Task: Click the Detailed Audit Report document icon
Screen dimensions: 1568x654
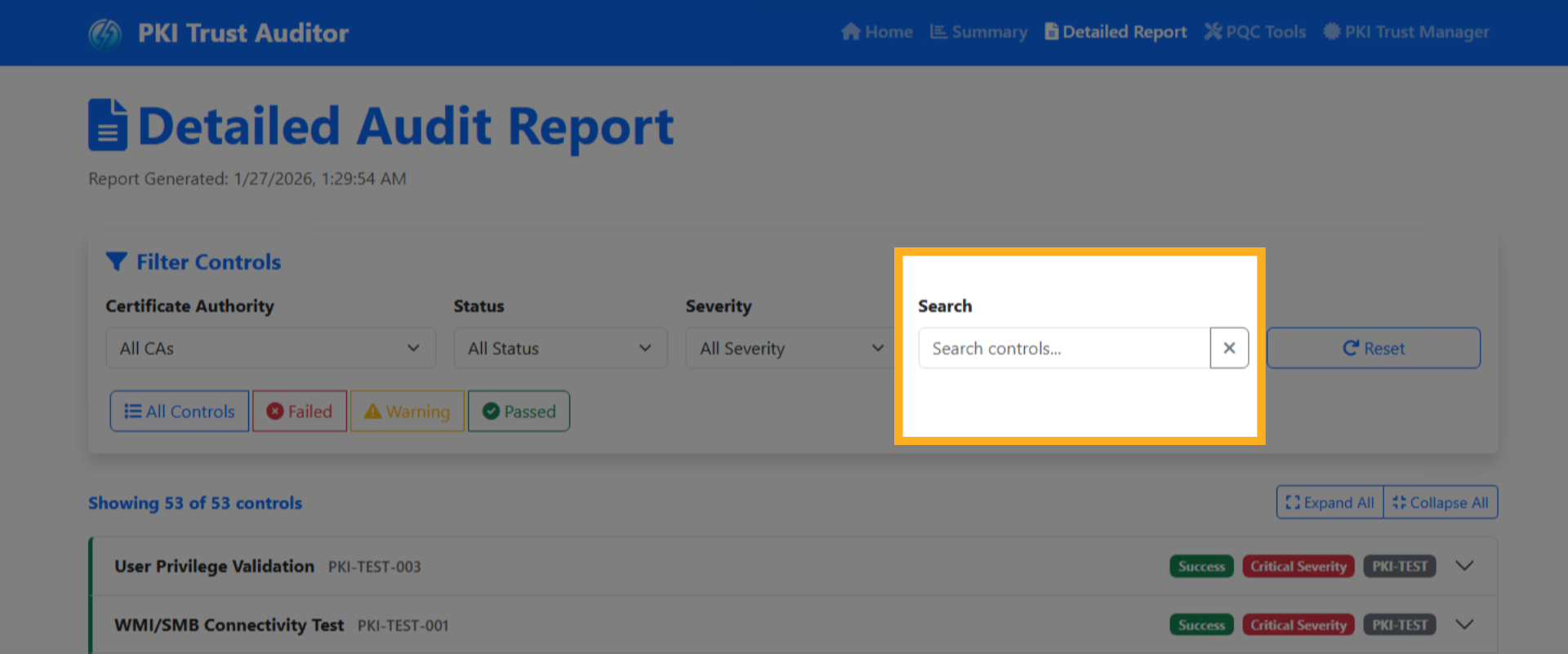Action: 108,125
